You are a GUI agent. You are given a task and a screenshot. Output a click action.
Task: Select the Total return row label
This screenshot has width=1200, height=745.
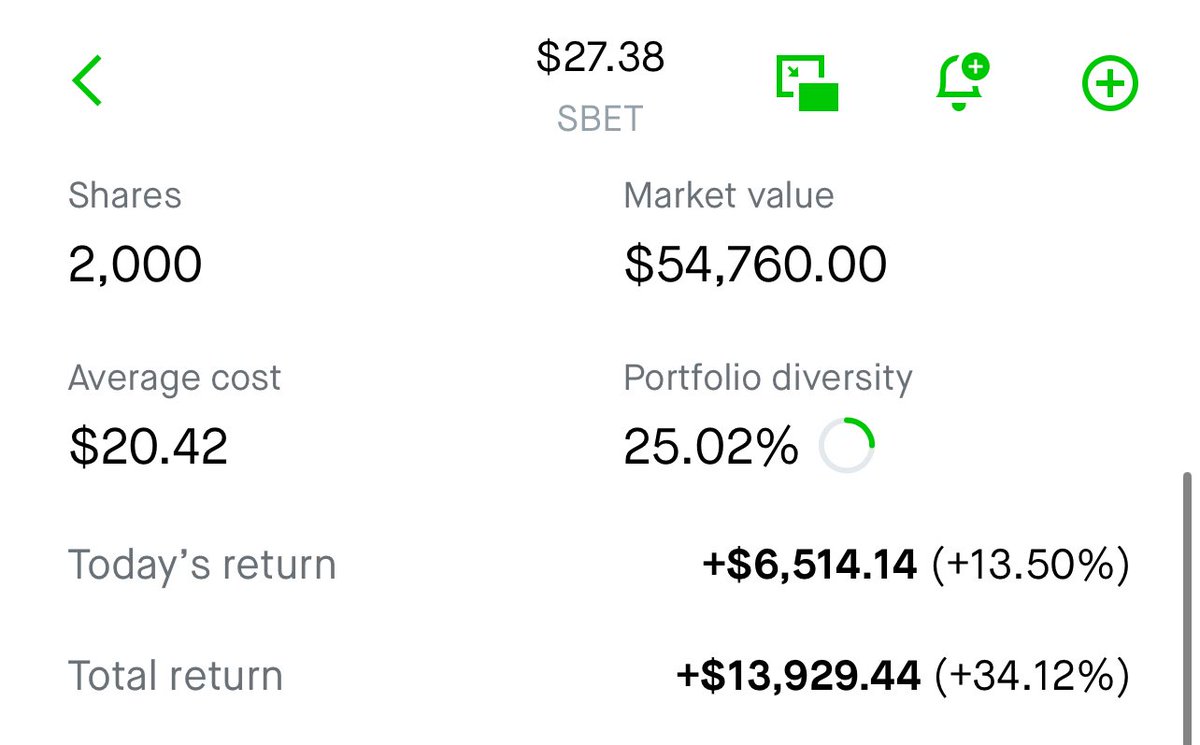tap(175, 676)
